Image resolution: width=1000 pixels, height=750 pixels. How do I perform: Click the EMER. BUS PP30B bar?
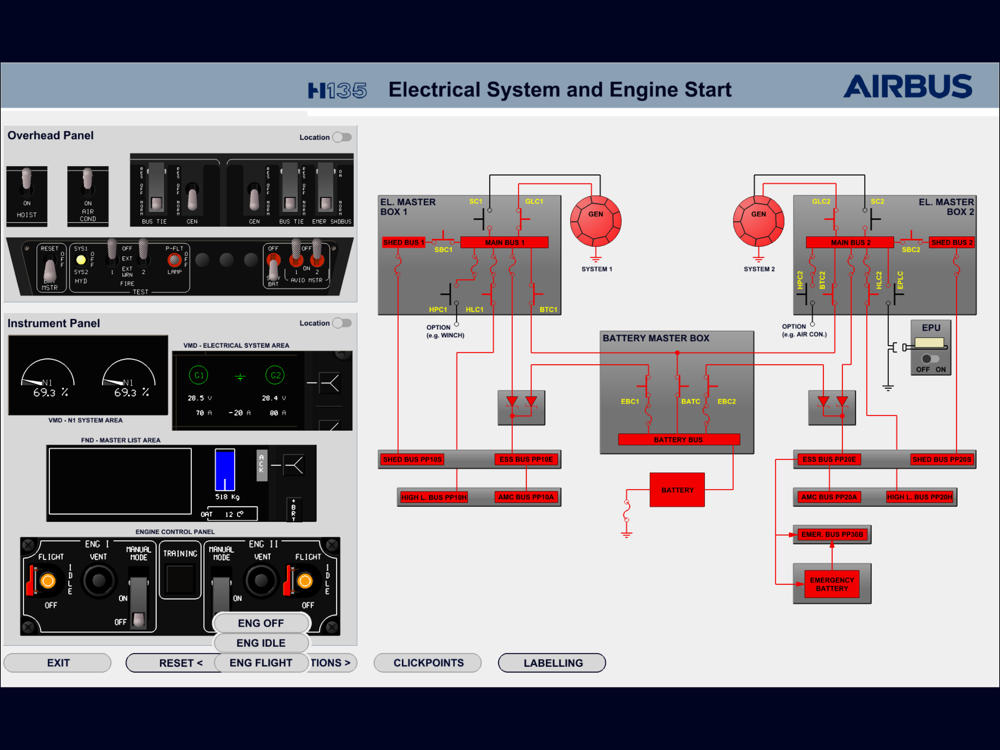coord(832,534)
